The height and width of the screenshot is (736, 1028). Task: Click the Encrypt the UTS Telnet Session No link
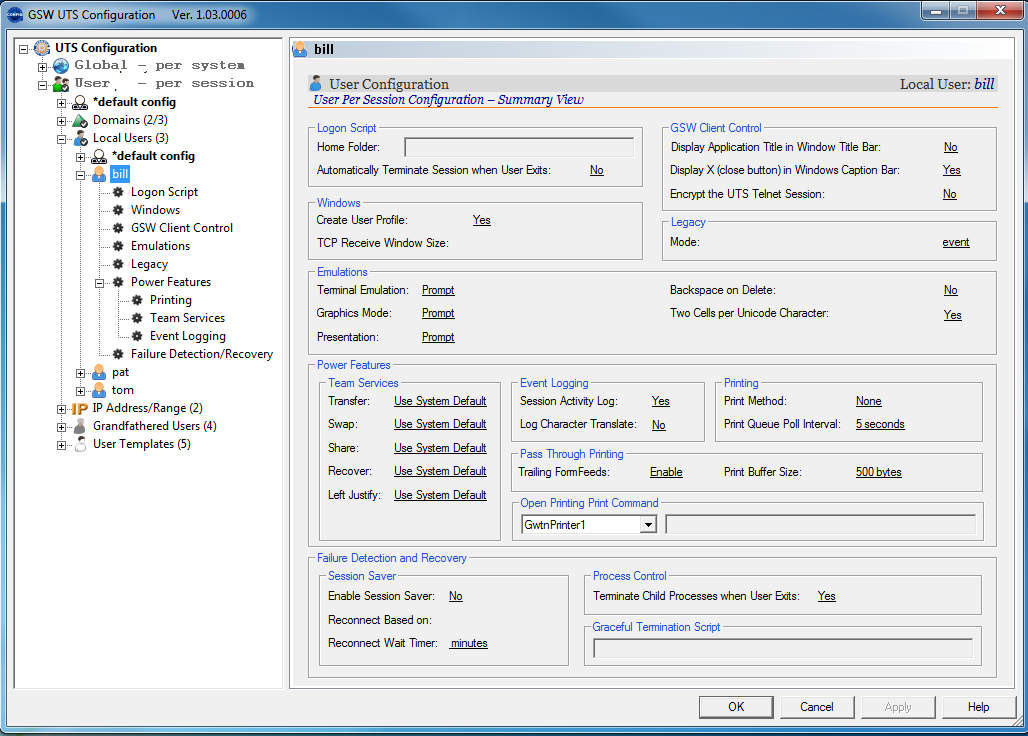[x=950, y=194]
